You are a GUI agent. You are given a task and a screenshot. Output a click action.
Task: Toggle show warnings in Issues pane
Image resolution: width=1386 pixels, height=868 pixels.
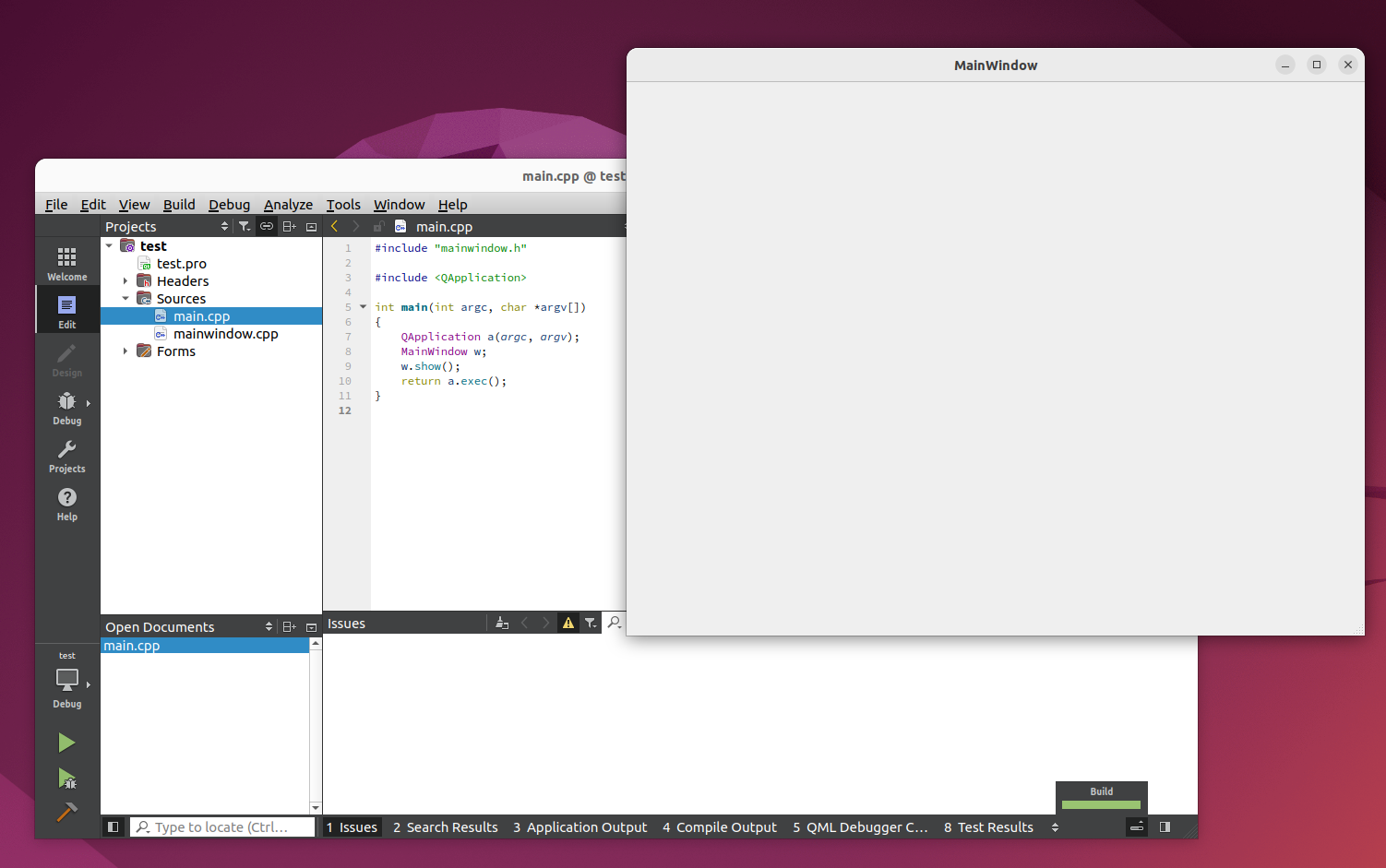tap(568, 623)
